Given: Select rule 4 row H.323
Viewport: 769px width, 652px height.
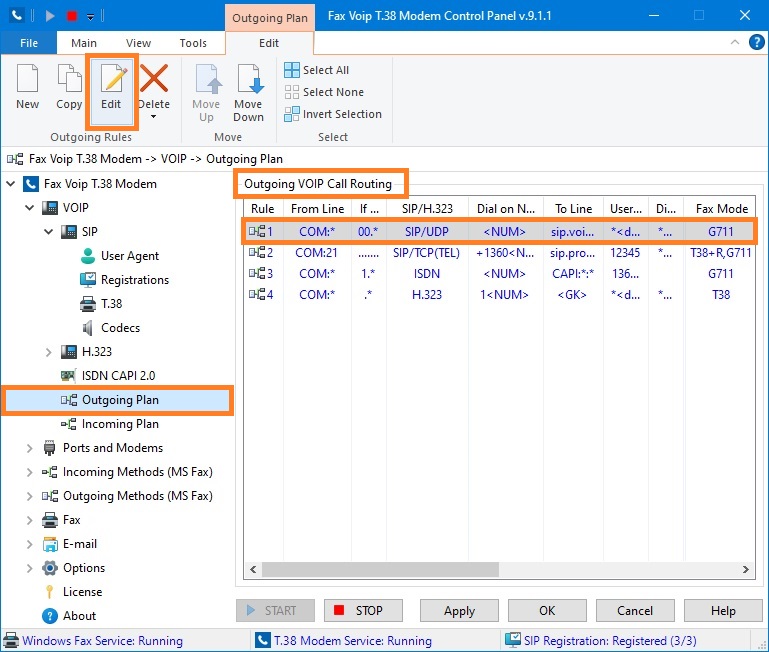Looking at the screenshot, I should tap(499, 295).
